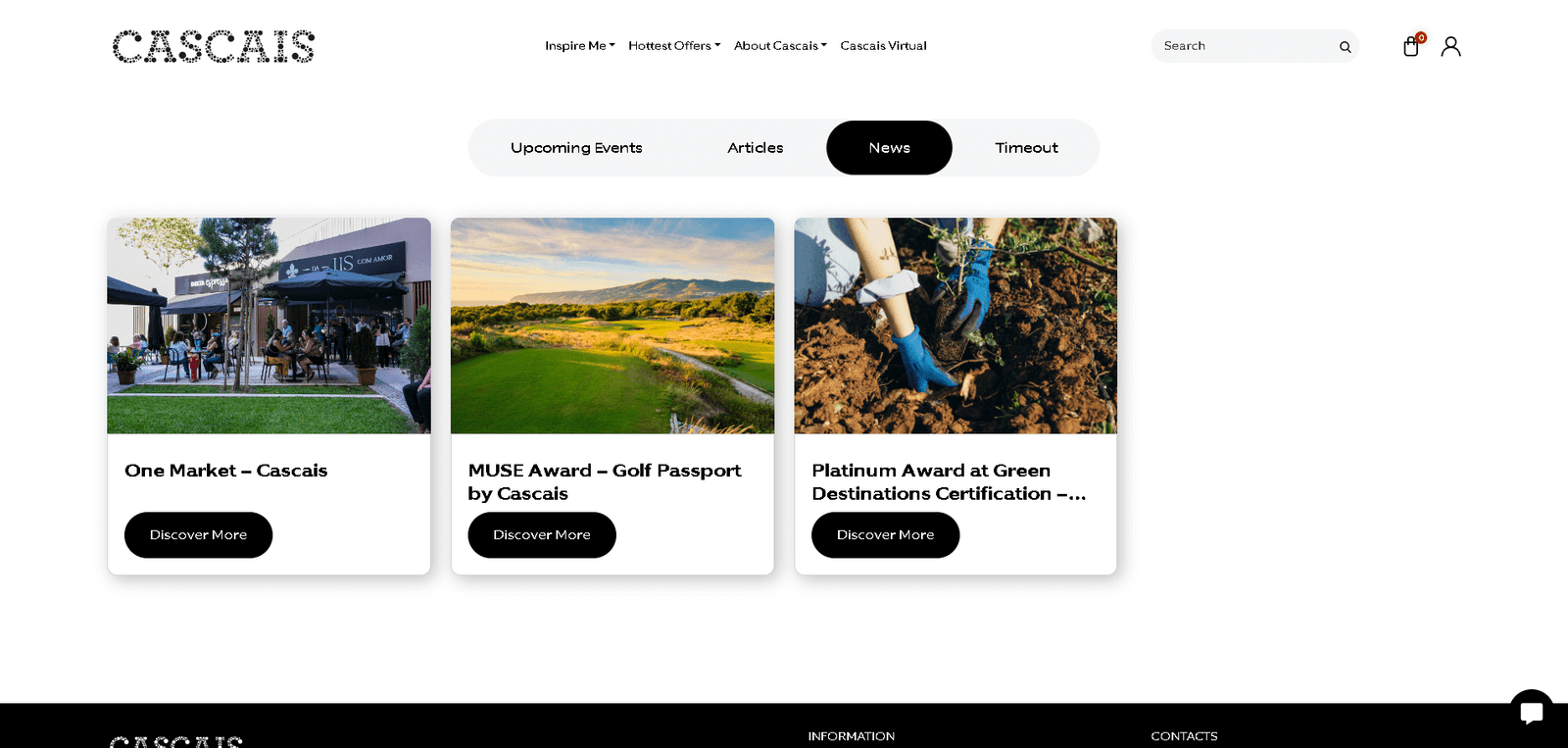Viewport: 1568px width, 748px height.
Task: Click inside the Search input field
Action: pos(1245,46)
